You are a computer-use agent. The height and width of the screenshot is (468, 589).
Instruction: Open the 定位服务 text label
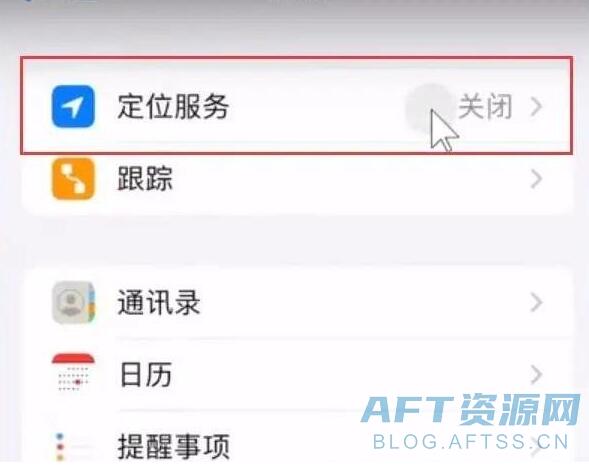pyautogui.click(x=173, y=107)
